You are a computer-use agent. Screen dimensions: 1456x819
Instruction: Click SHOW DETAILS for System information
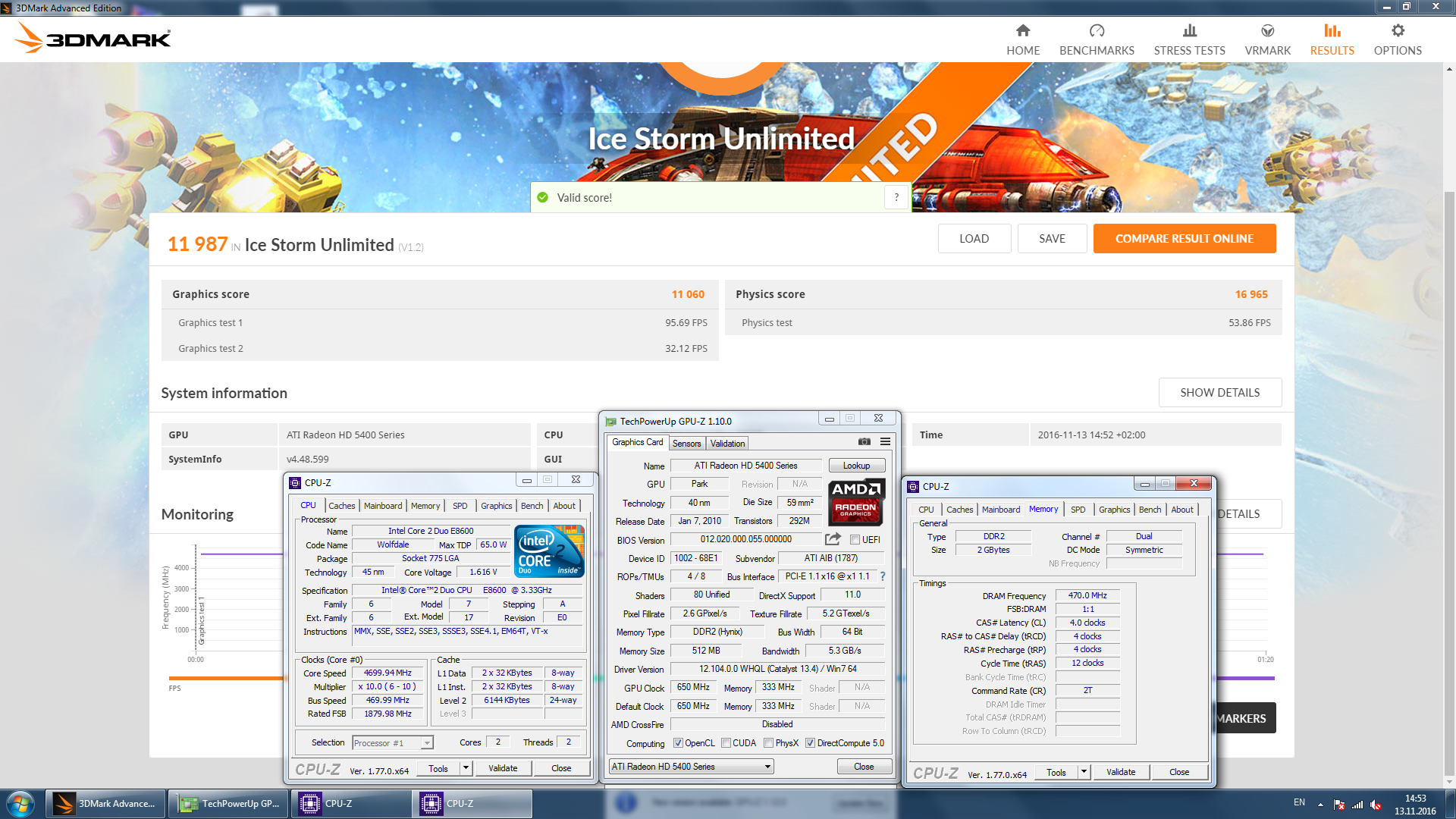pos(1219,392)
